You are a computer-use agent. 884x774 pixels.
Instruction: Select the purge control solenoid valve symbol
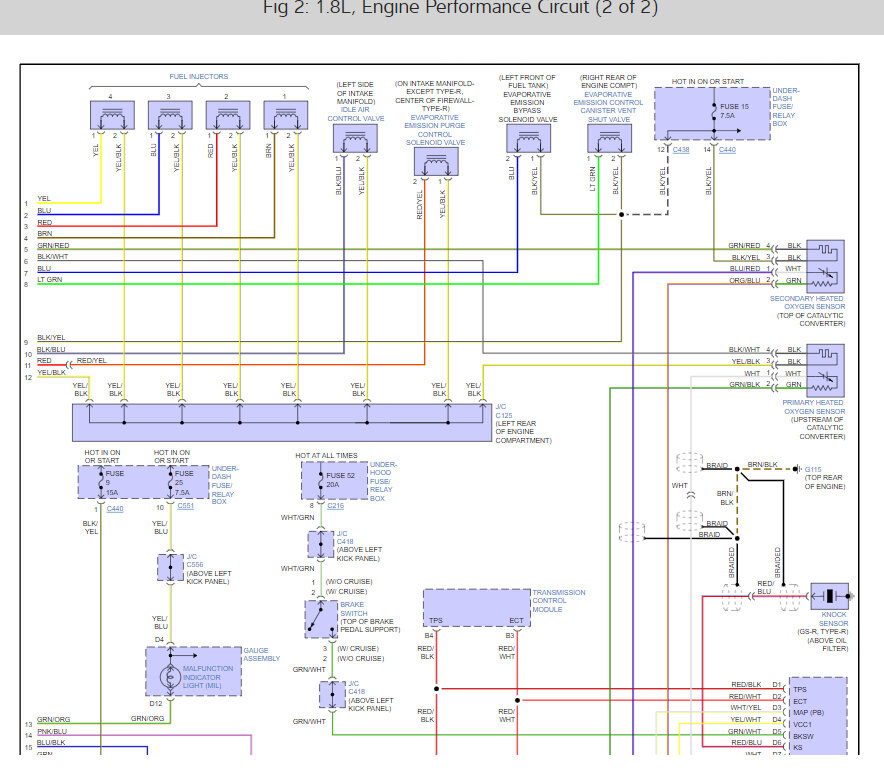coord(436,162)
